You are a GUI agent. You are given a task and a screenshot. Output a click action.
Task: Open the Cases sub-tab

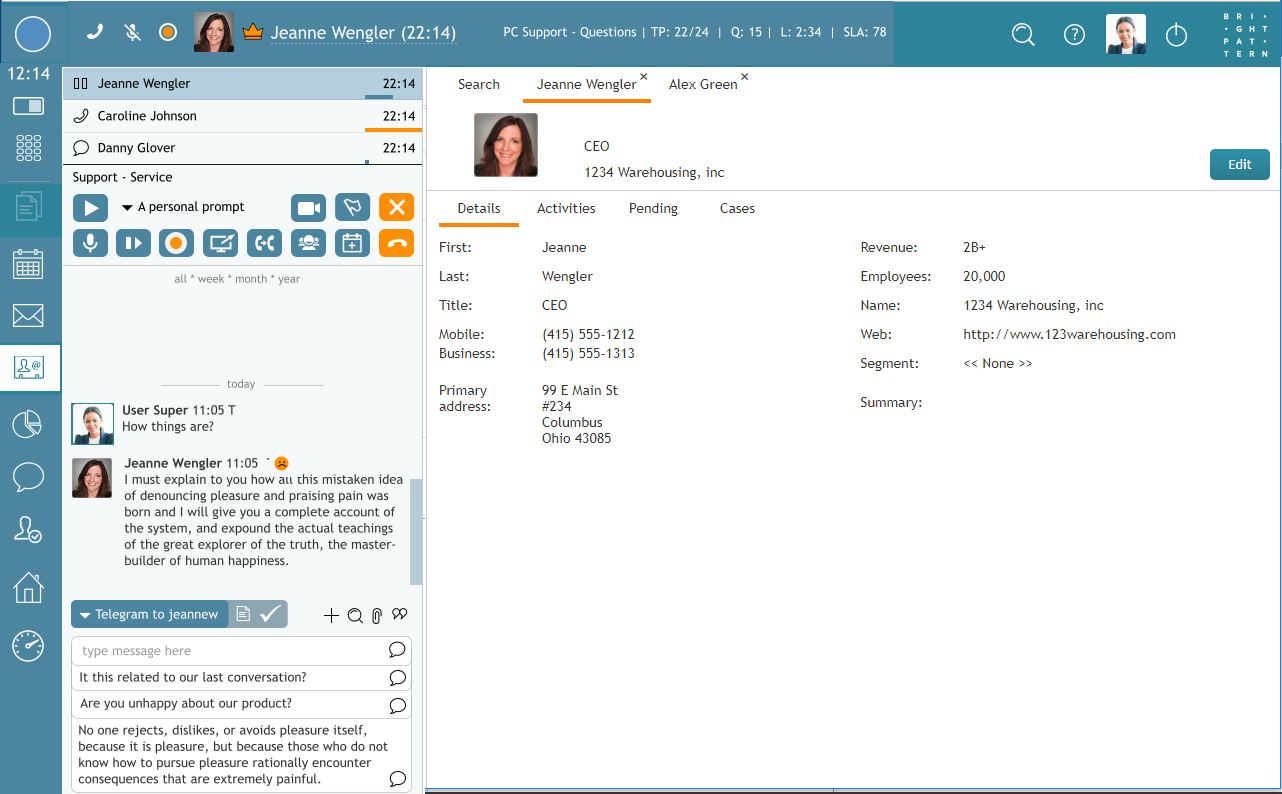coord(737,208)
